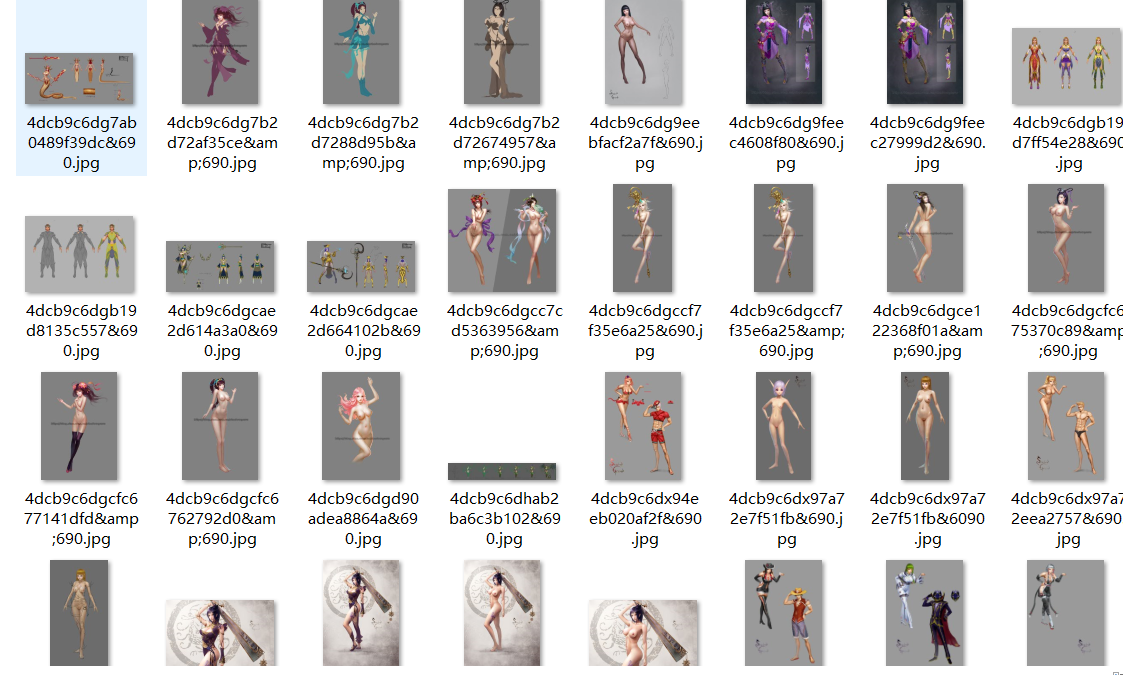Click the file name 4dcb9c6dg9eebfacf2a7f&690.jpg
The height and width of the screenshot is (675, 1123).
click(x=645, y=143)
